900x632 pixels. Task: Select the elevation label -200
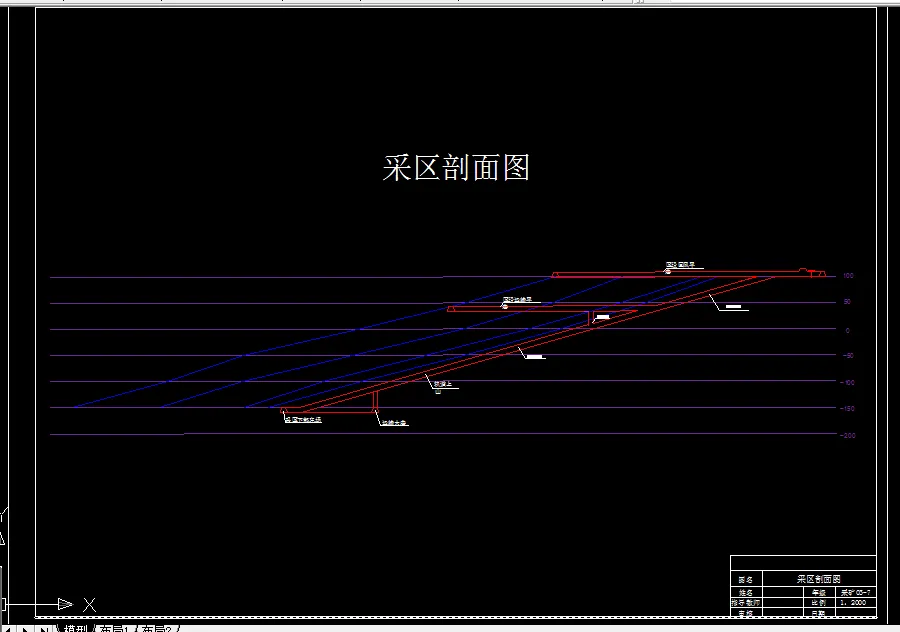click(848, 436)
